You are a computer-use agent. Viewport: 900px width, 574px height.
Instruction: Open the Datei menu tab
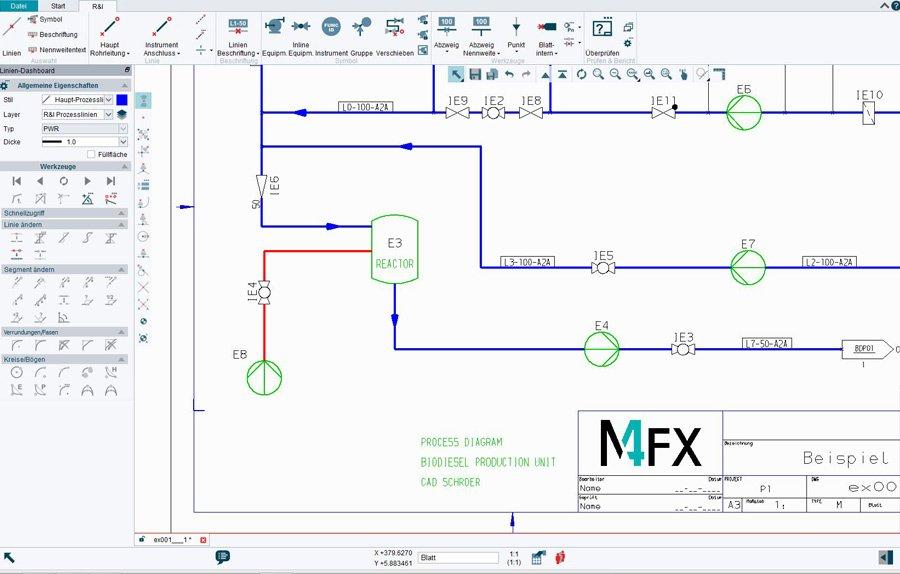coord(18,6)
